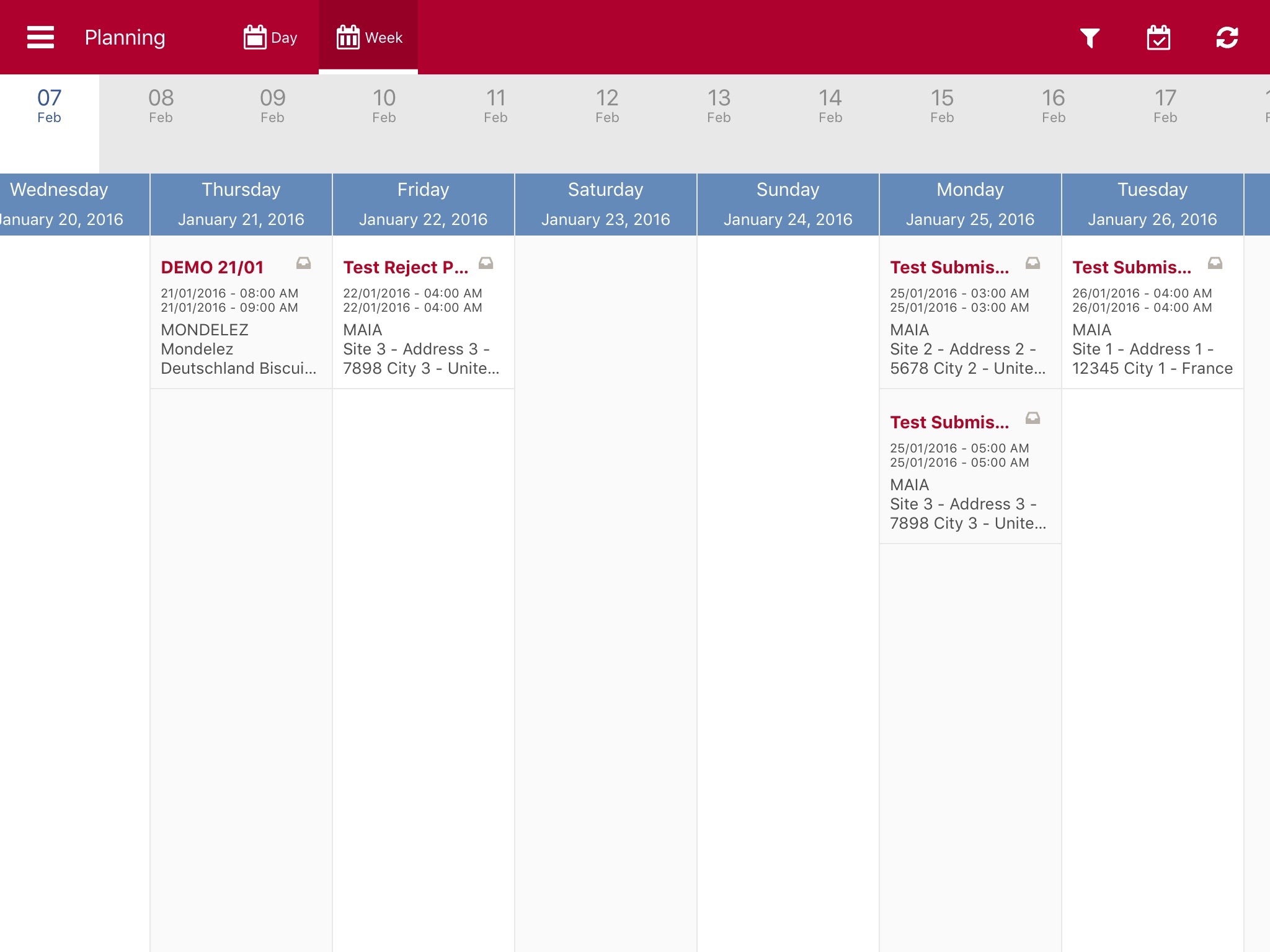The height and width of the screenshot is (952, 1270).
Task: Select 14 Feb in date strip
Action: [x=830, y=106]
